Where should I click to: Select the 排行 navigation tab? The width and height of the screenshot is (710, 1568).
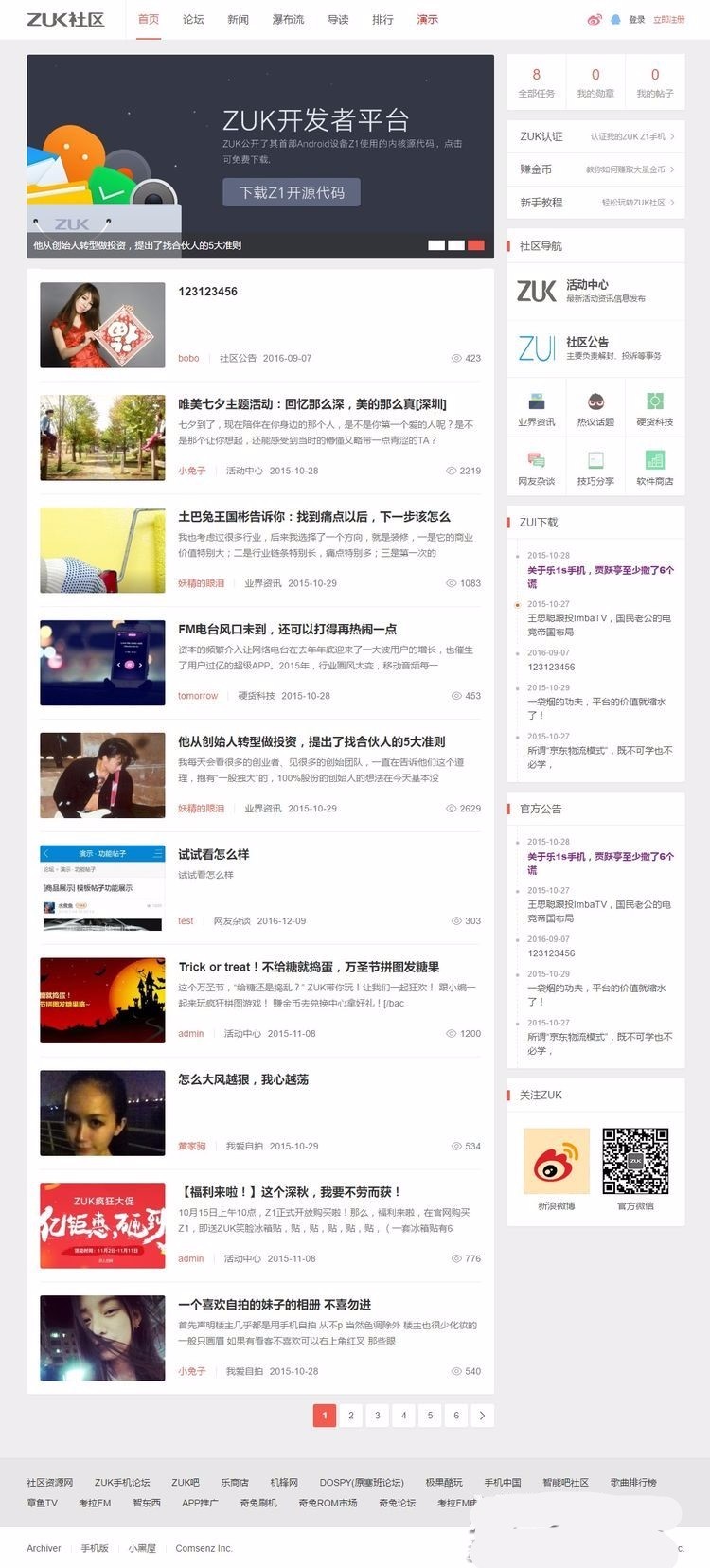382,19
